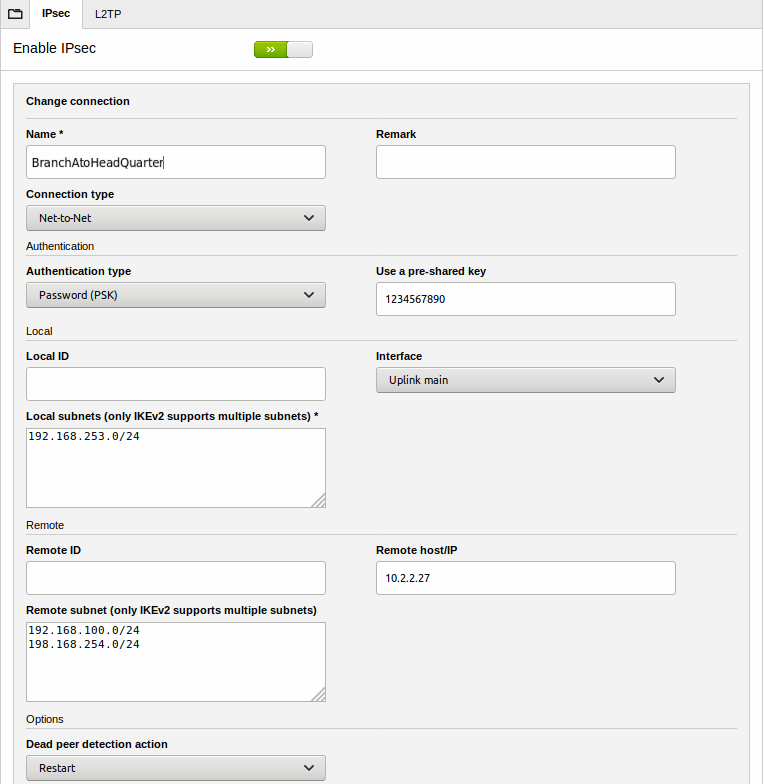764x784 pixels.
Task: Toggle the Enable IPsec switch
Action: 283,49
